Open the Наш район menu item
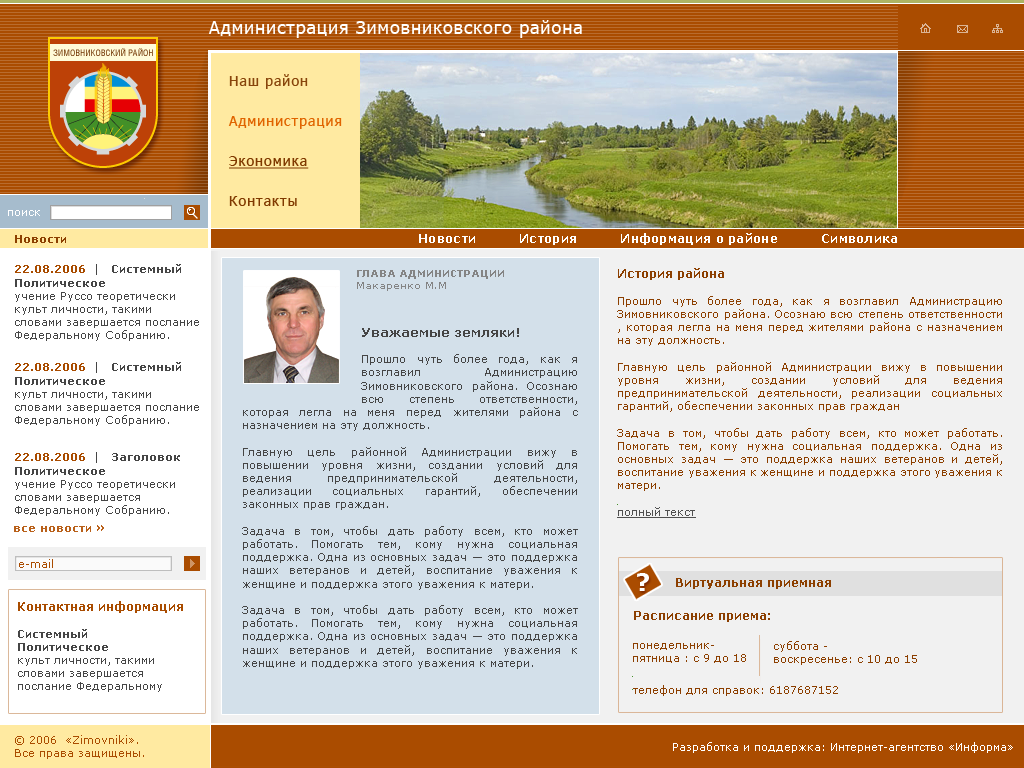 (x=270, y=80)
